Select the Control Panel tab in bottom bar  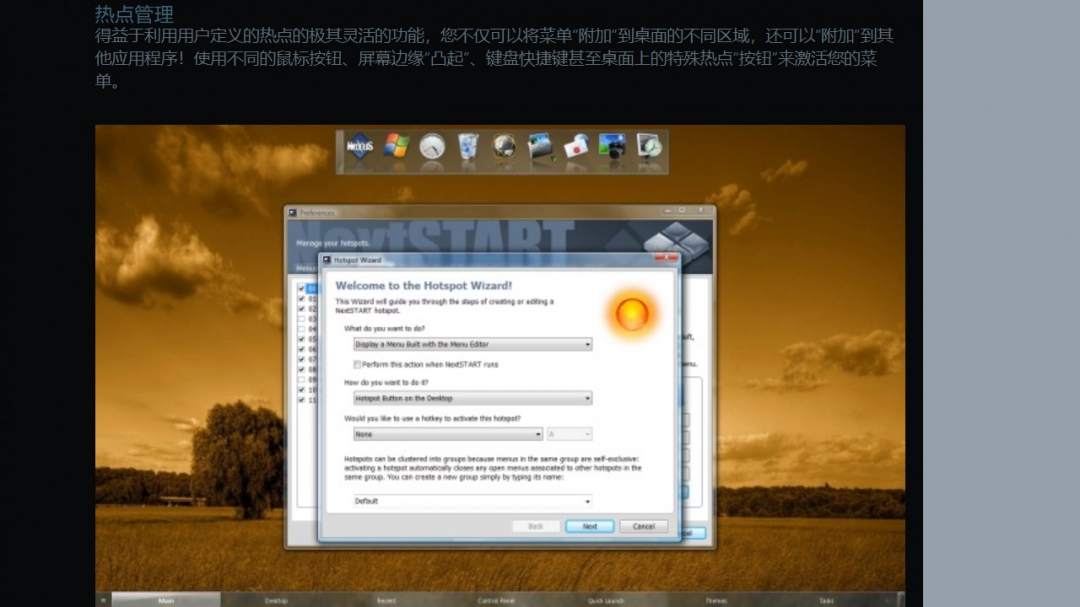click(x=496, y=600)
